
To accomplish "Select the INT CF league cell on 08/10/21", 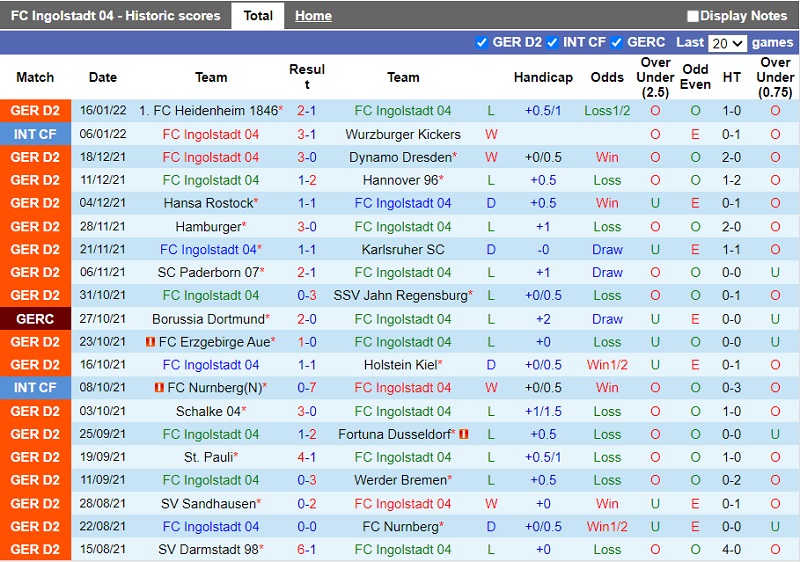I will (35, 388).
